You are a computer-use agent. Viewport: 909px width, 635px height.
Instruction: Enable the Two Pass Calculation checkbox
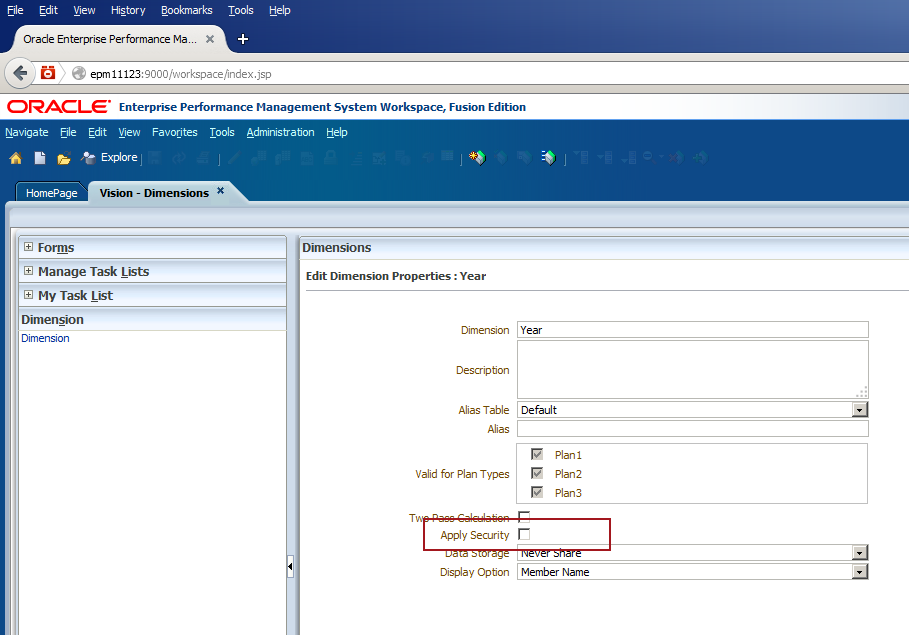point(524,516)
